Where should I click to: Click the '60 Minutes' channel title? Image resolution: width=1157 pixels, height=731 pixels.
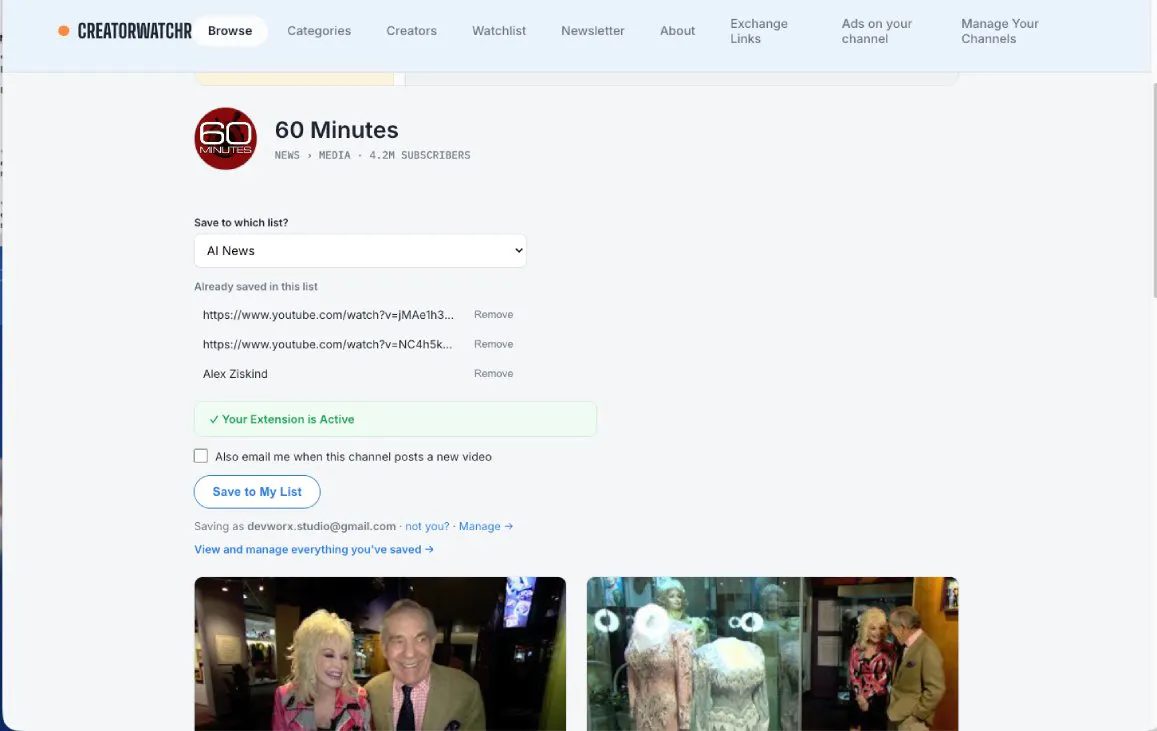pos(336,130)
